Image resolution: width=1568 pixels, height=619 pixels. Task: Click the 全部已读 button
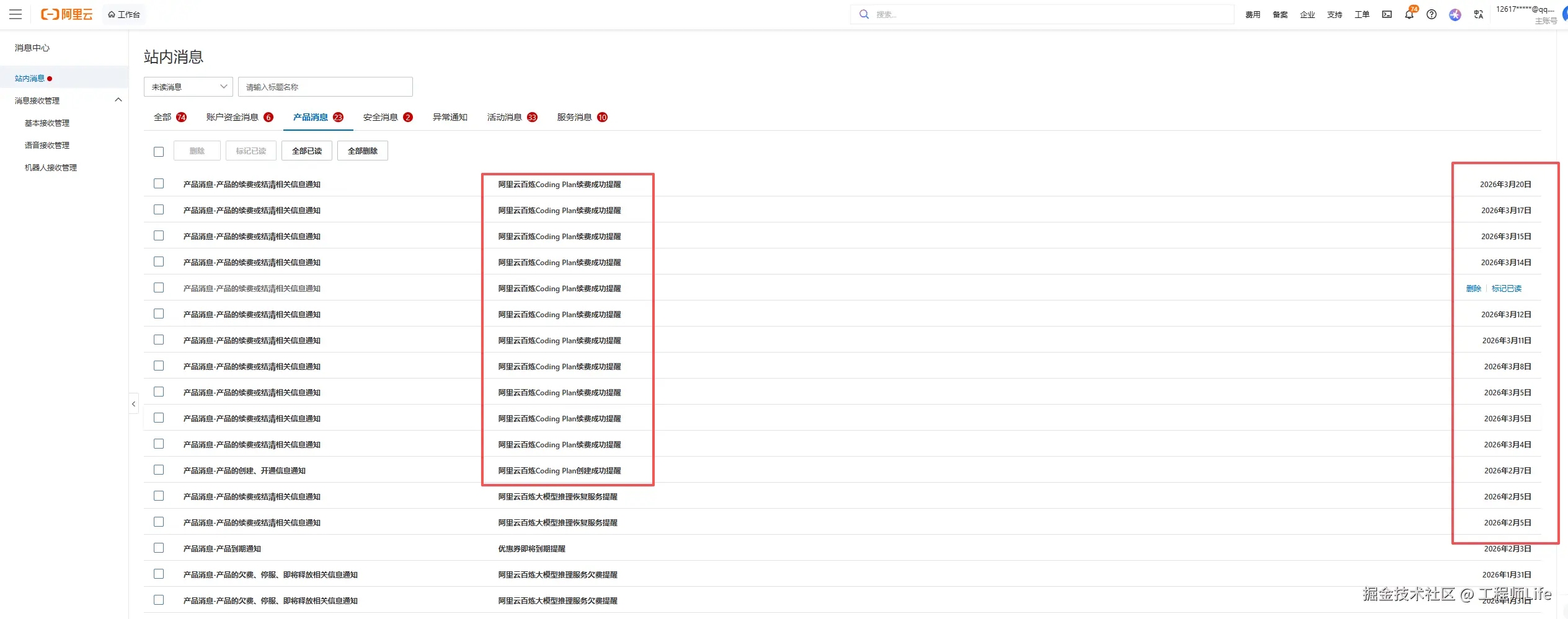(x=307, y=151)
